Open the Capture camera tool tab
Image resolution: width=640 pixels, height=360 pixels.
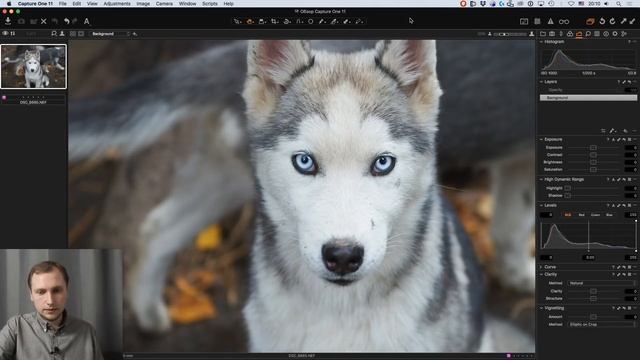pyautogui.click(x=552, y=34)
